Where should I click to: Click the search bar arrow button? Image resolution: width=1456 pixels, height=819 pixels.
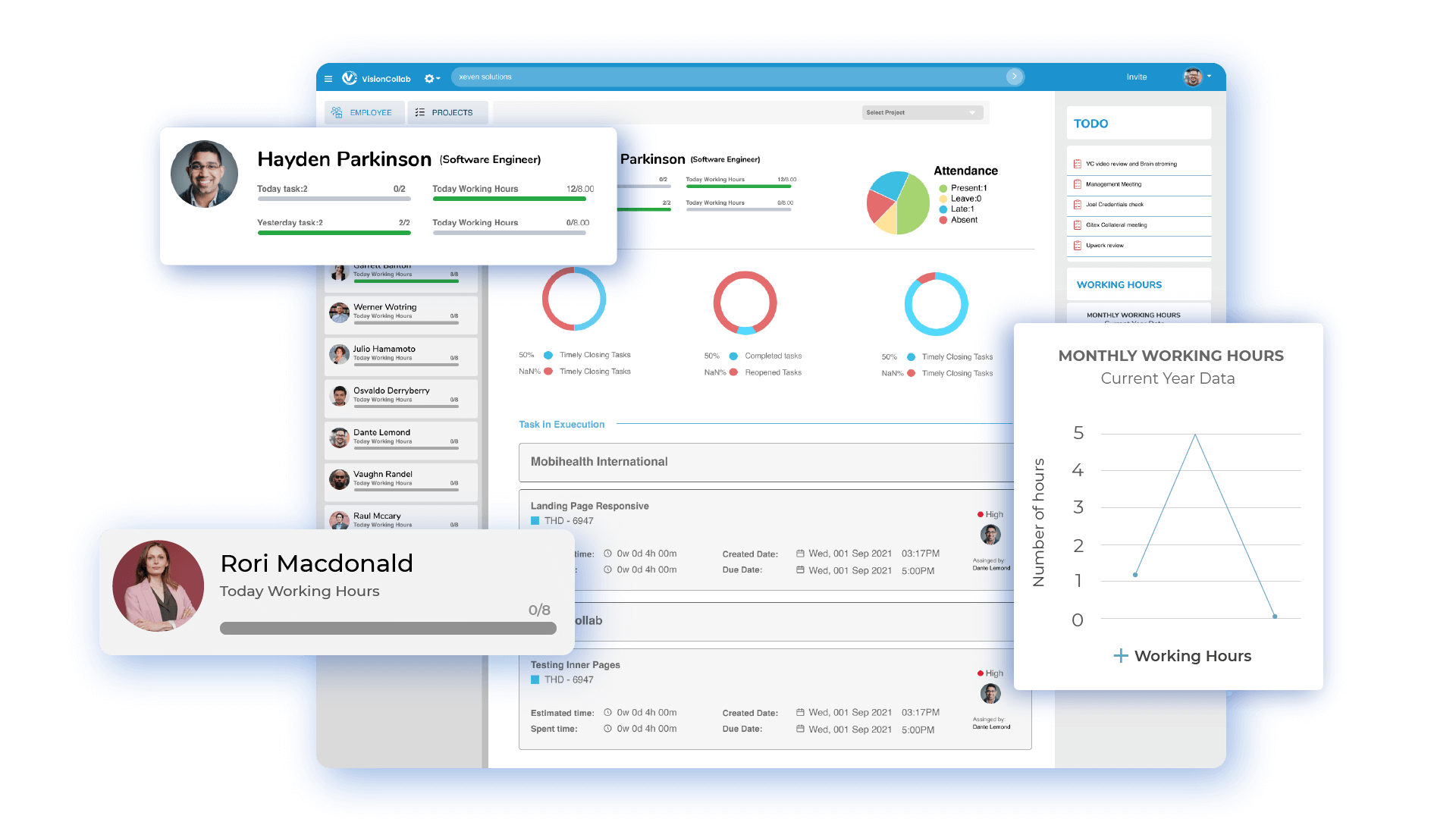coord(1014,77)
